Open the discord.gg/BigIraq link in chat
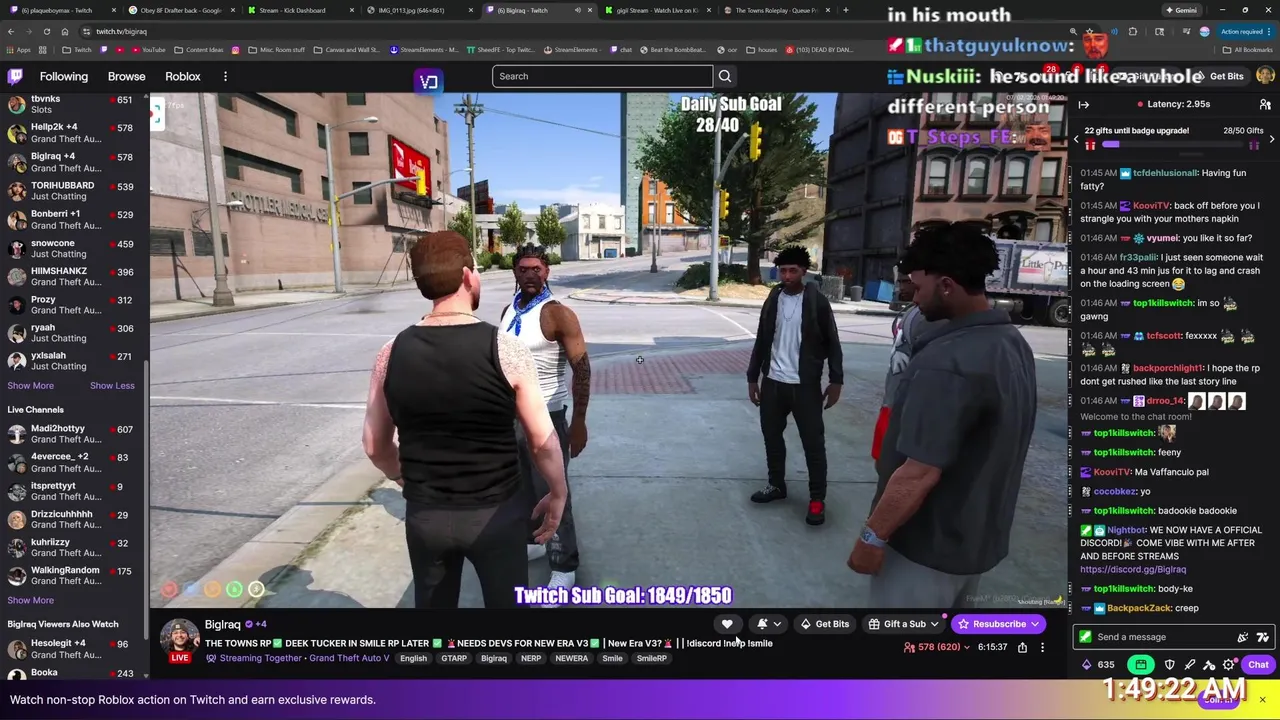1280x720 pixels. click(x=1133, y=569)
